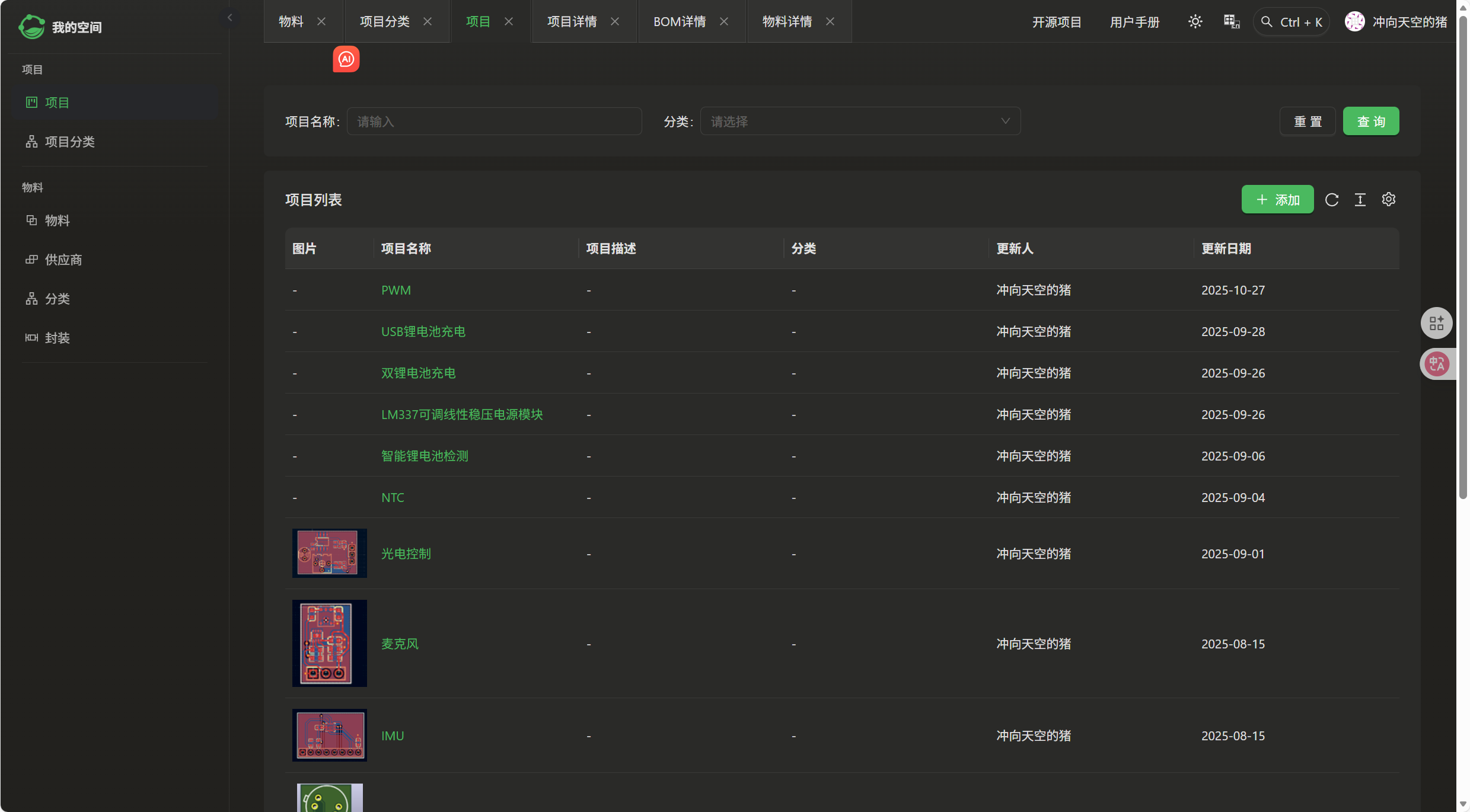Screen dimensions: 1470x812
Task: Click the 添加 button
Action: click(1277, 200)
